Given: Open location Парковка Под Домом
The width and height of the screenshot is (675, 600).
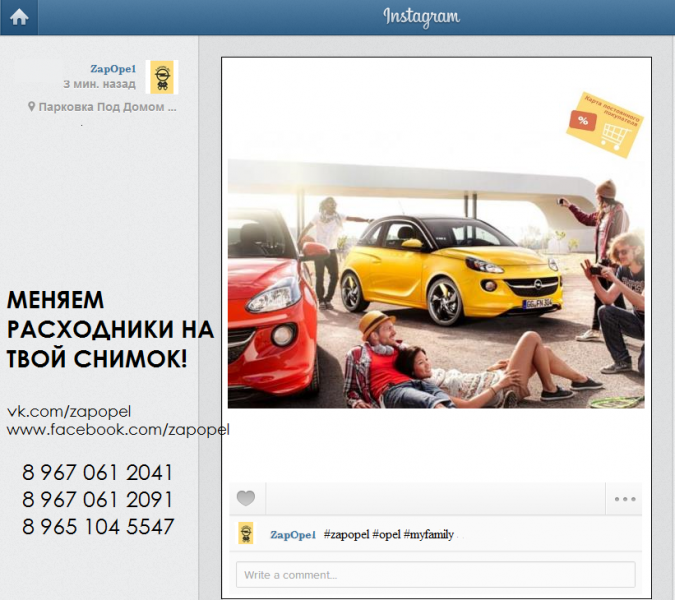Looking at the screenshot, I should click(x=107, y=107).
